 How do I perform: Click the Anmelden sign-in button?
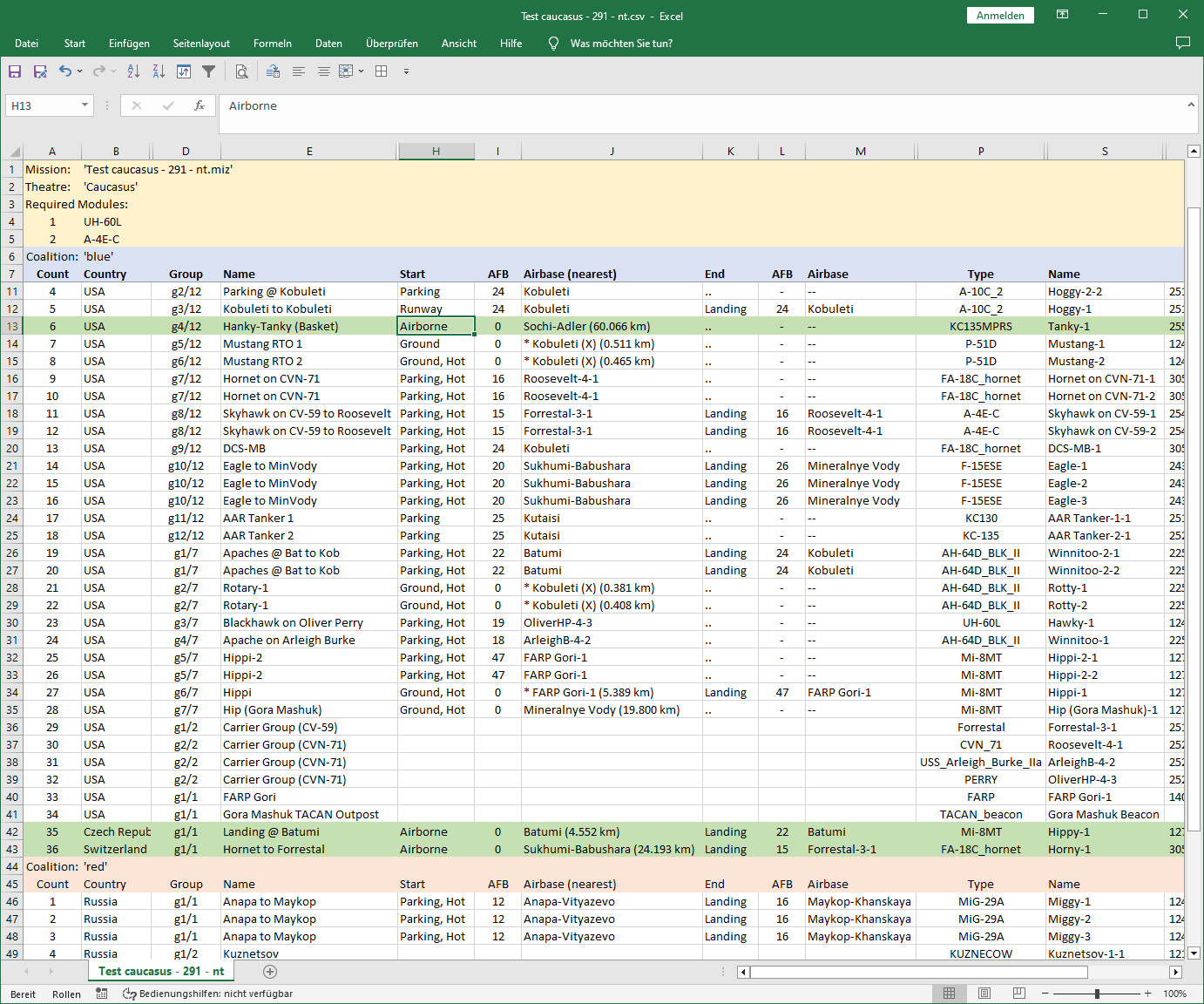pyautogui.click(x=1000, y=16)
